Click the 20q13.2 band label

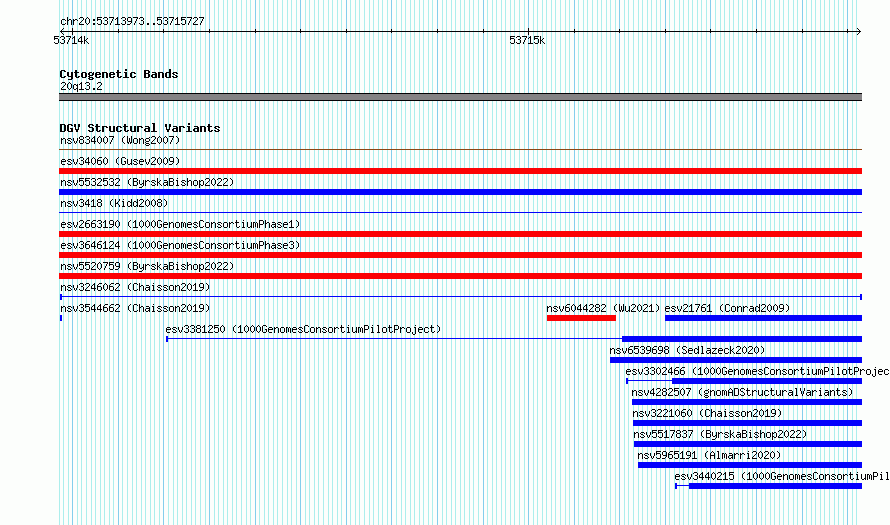(x=81, y=86)
